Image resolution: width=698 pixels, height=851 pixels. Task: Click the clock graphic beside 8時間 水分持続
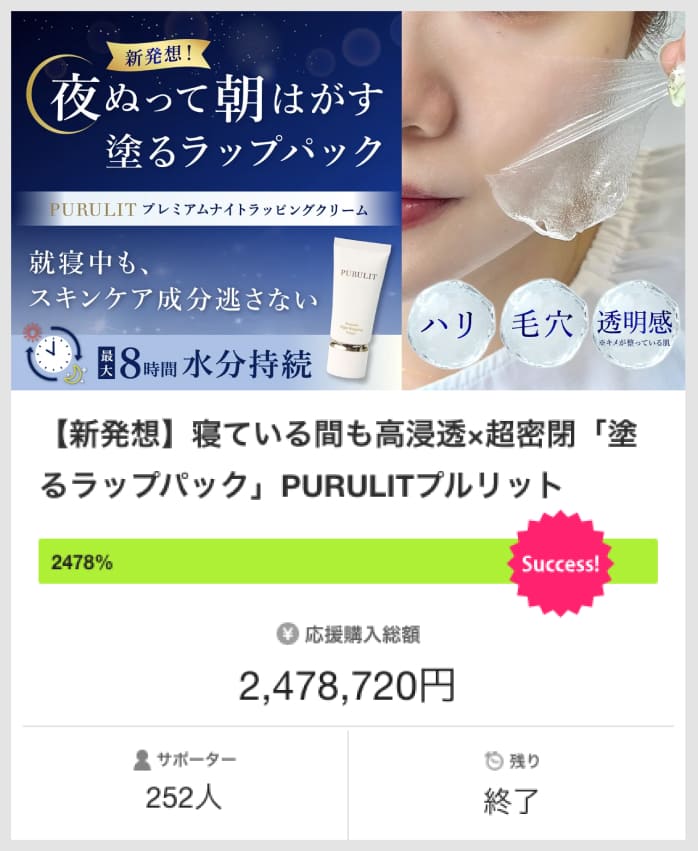(x=53, y=355)
